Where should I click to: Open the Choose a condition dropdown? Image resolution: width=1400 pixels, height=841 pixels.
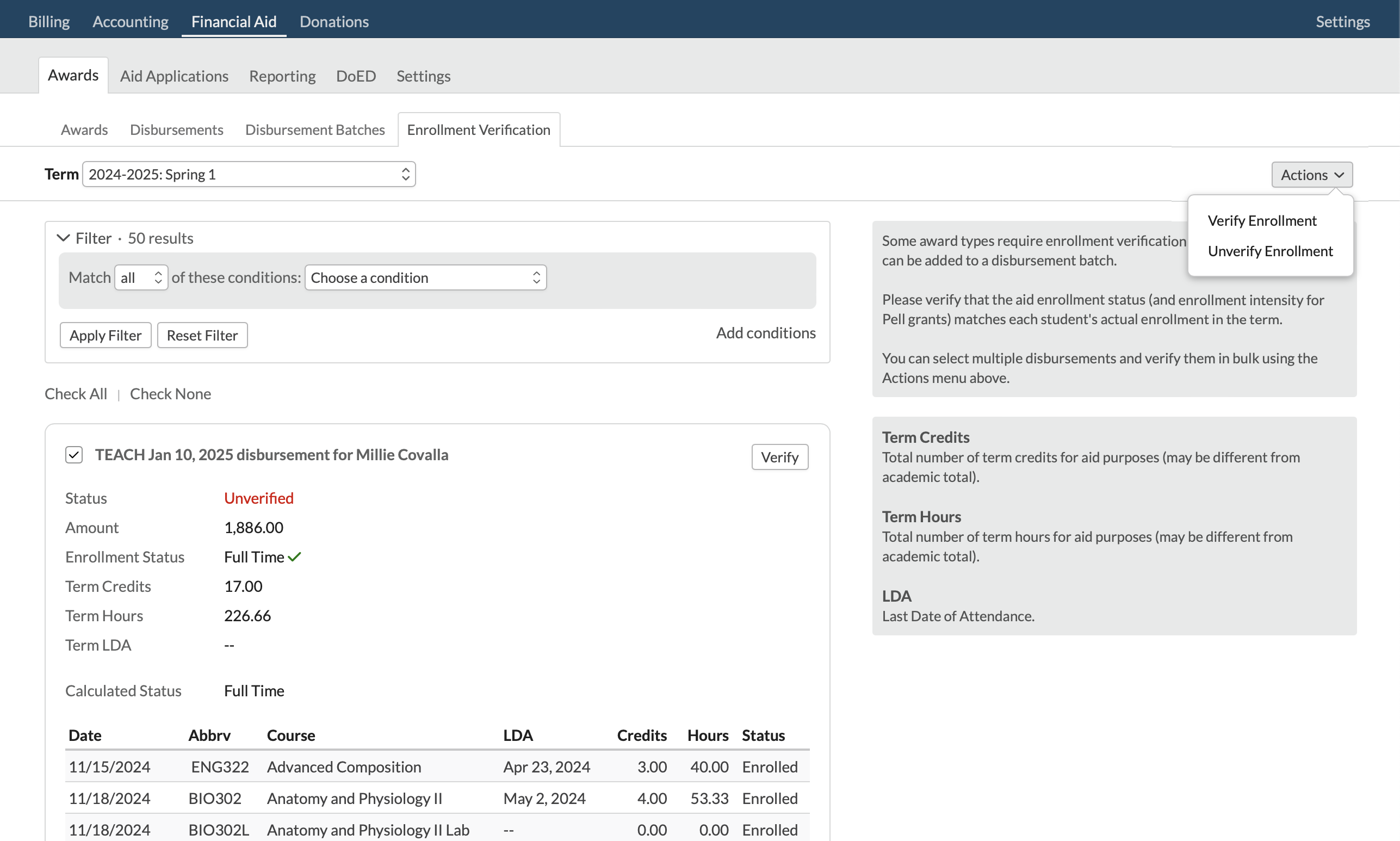click(425, 277)
